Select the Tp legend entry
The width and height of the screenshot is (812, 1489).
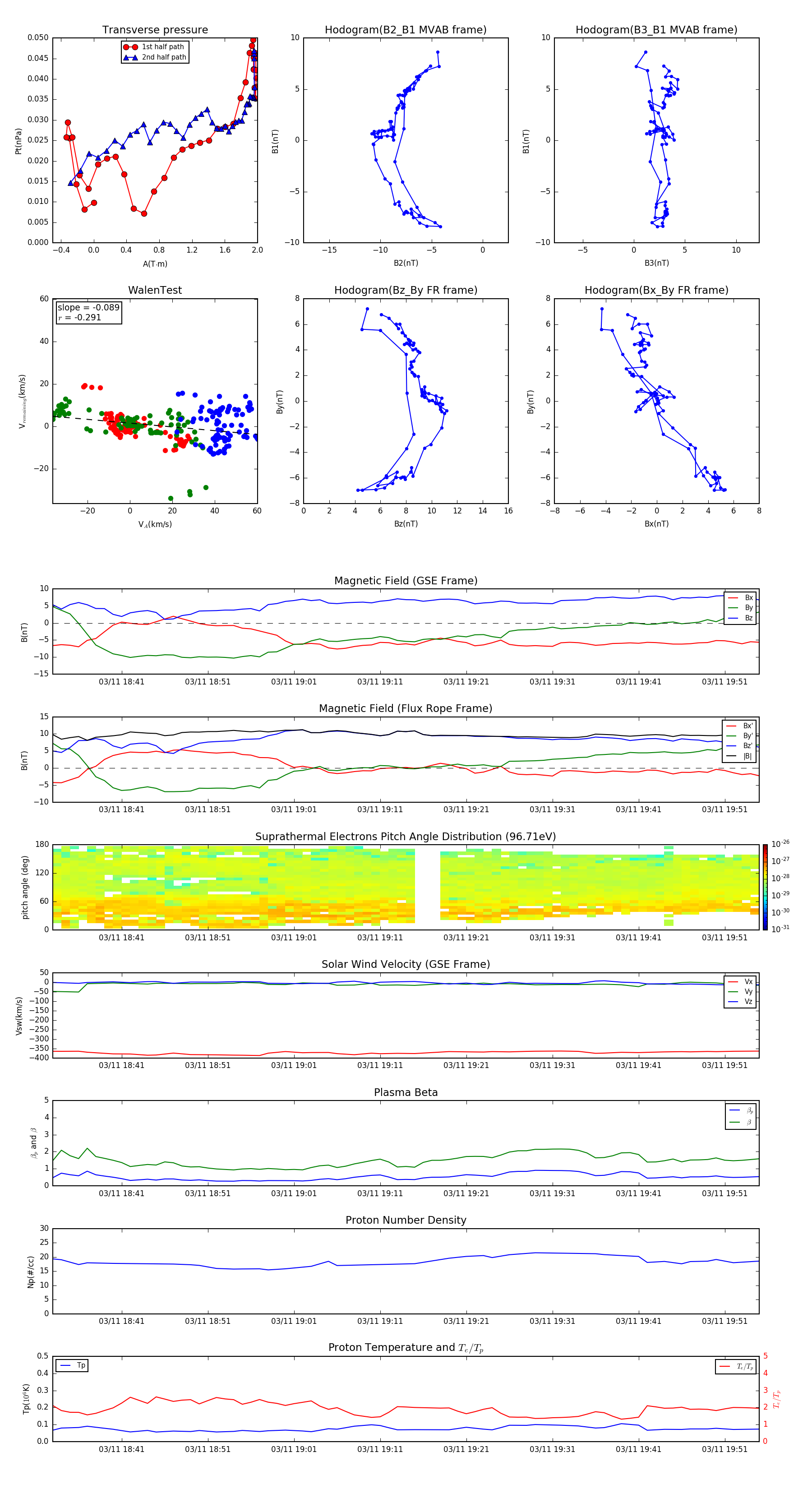tap(72, 1366)
